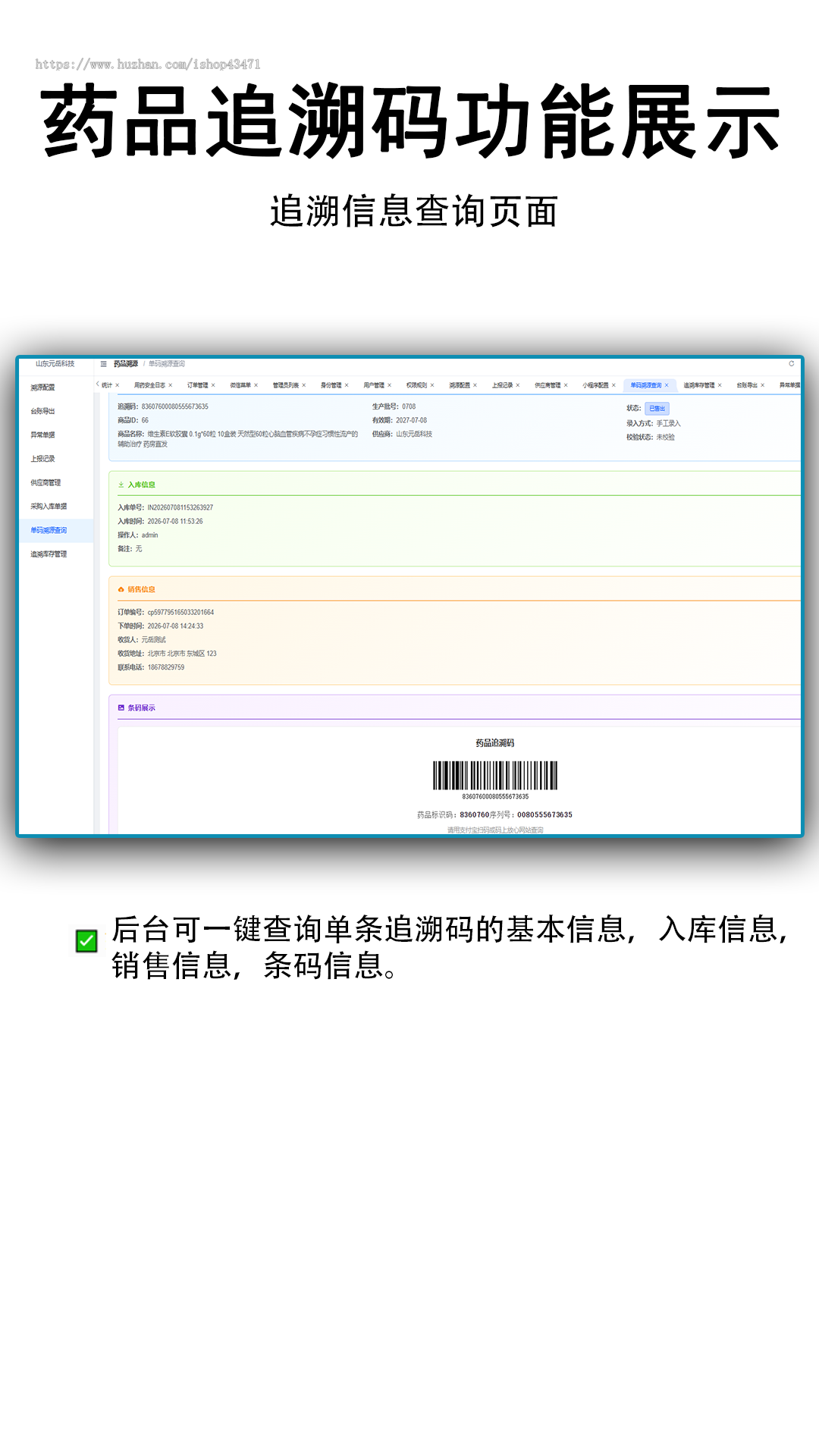Select inbound time 2026-07-08 11:53:26
819x1456 pixels.
[x=175, y=522]
